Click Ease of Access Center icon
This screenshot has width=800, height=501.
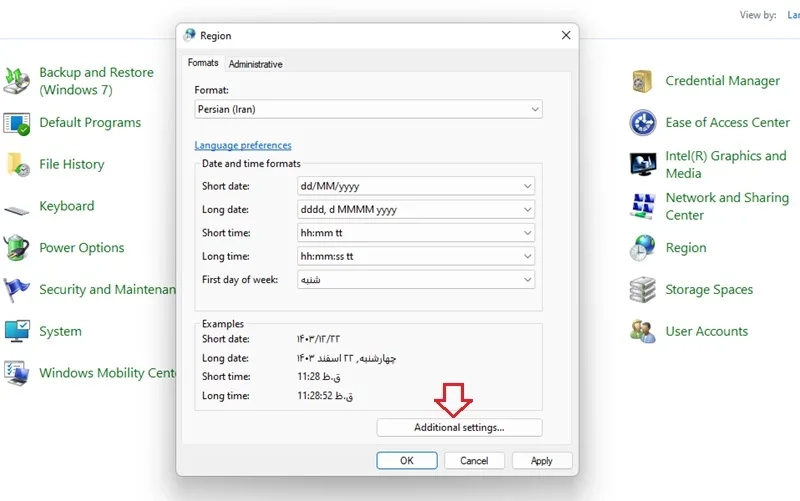(x=643, y=123)
